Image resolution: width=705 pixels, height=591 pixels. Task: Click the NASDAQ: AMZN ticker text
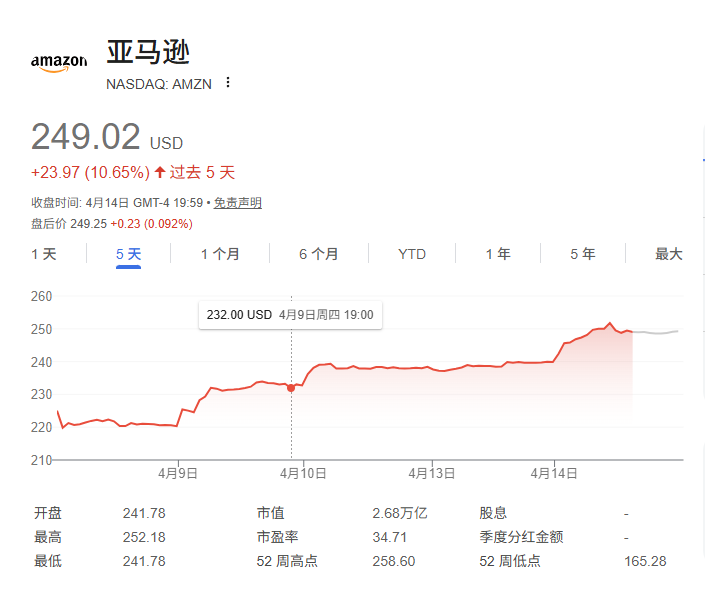tap(159, 84)
